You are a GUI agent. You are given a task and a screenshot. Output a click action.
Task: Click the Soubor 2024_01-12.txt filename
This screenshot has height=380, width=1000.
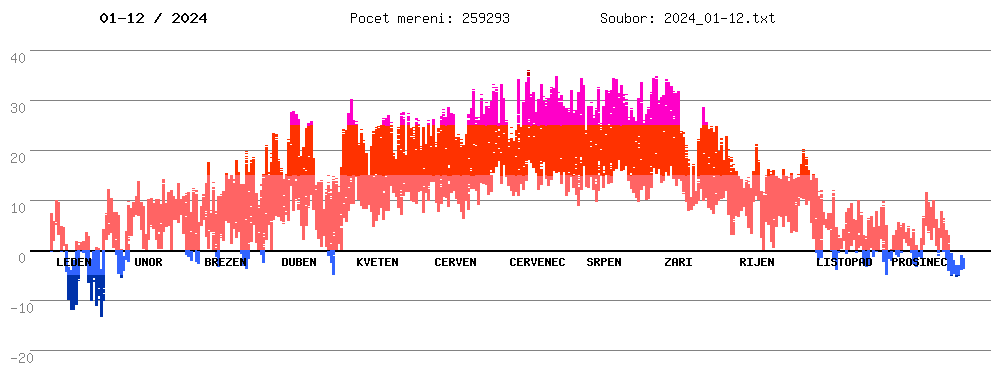pos(688,18)
